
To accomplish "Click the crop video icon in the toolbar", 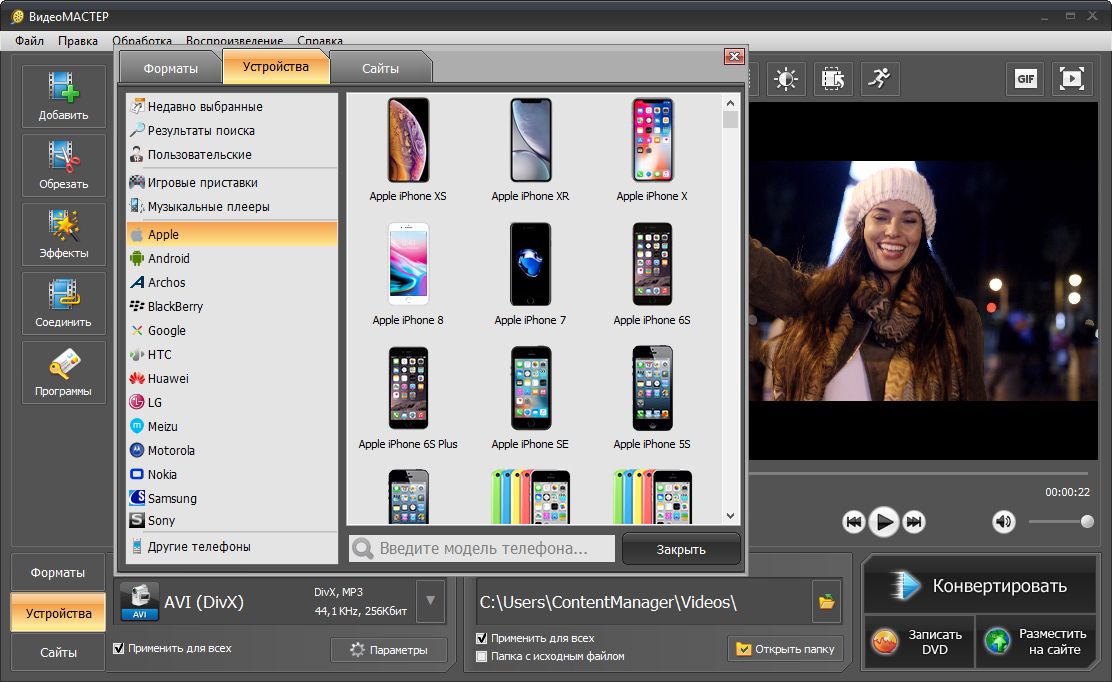I will (x=833, y=79).
